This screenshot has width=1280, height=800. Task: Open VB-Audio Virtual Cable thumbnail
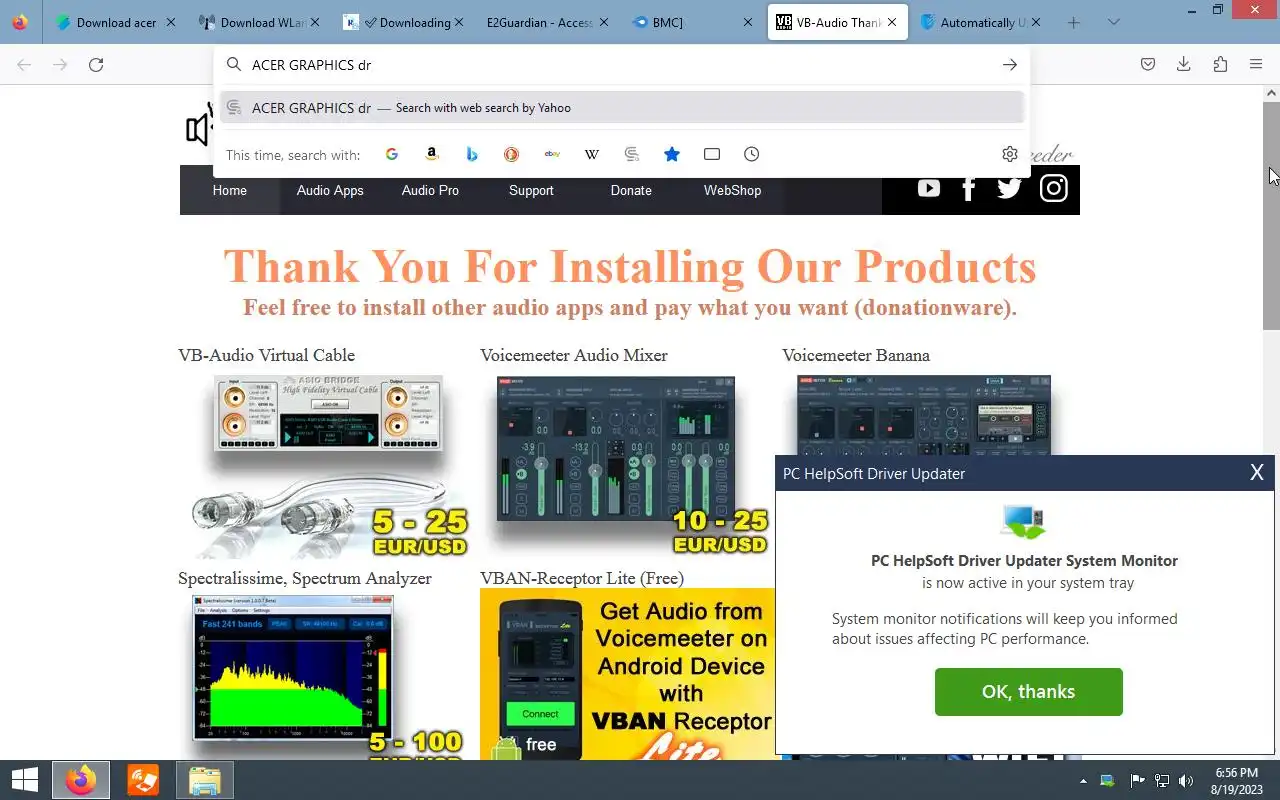[x=328, y=466]
